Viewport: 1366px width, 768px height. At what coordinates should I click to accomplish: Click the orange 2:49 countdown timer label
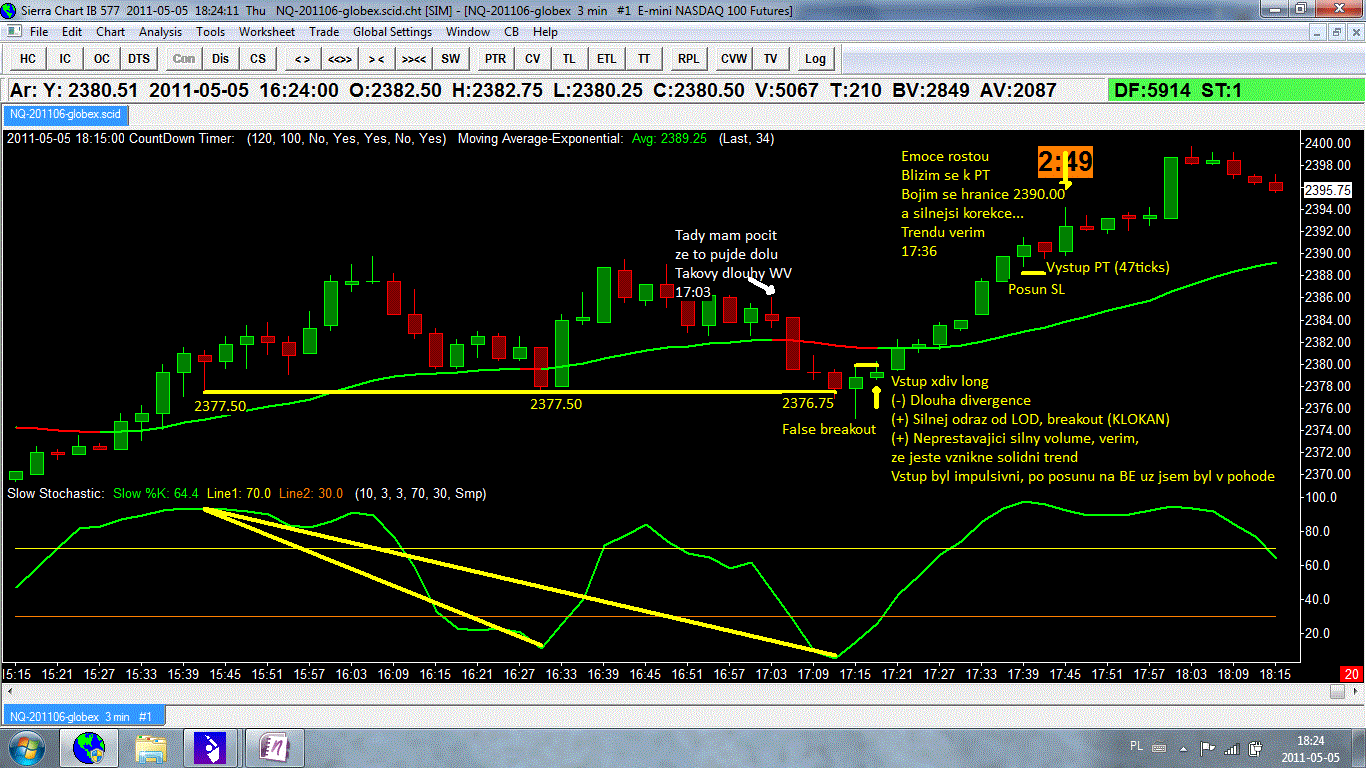click(x=1064, y=161)
